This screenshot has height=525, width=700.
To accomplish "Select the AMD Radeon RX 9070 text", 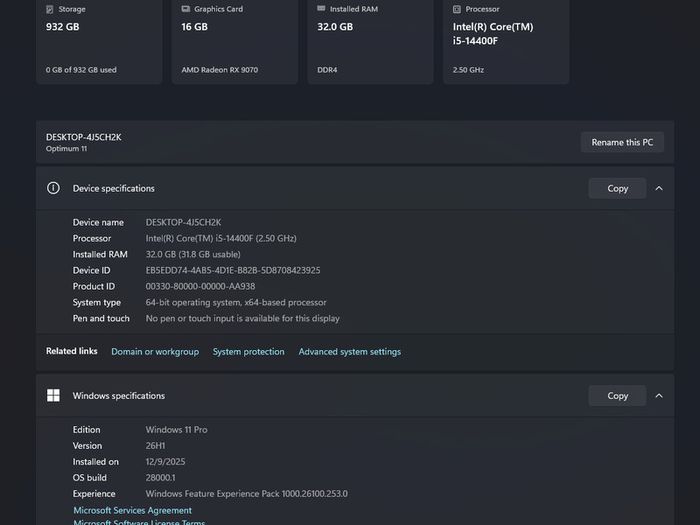I will tap(220, 70).
